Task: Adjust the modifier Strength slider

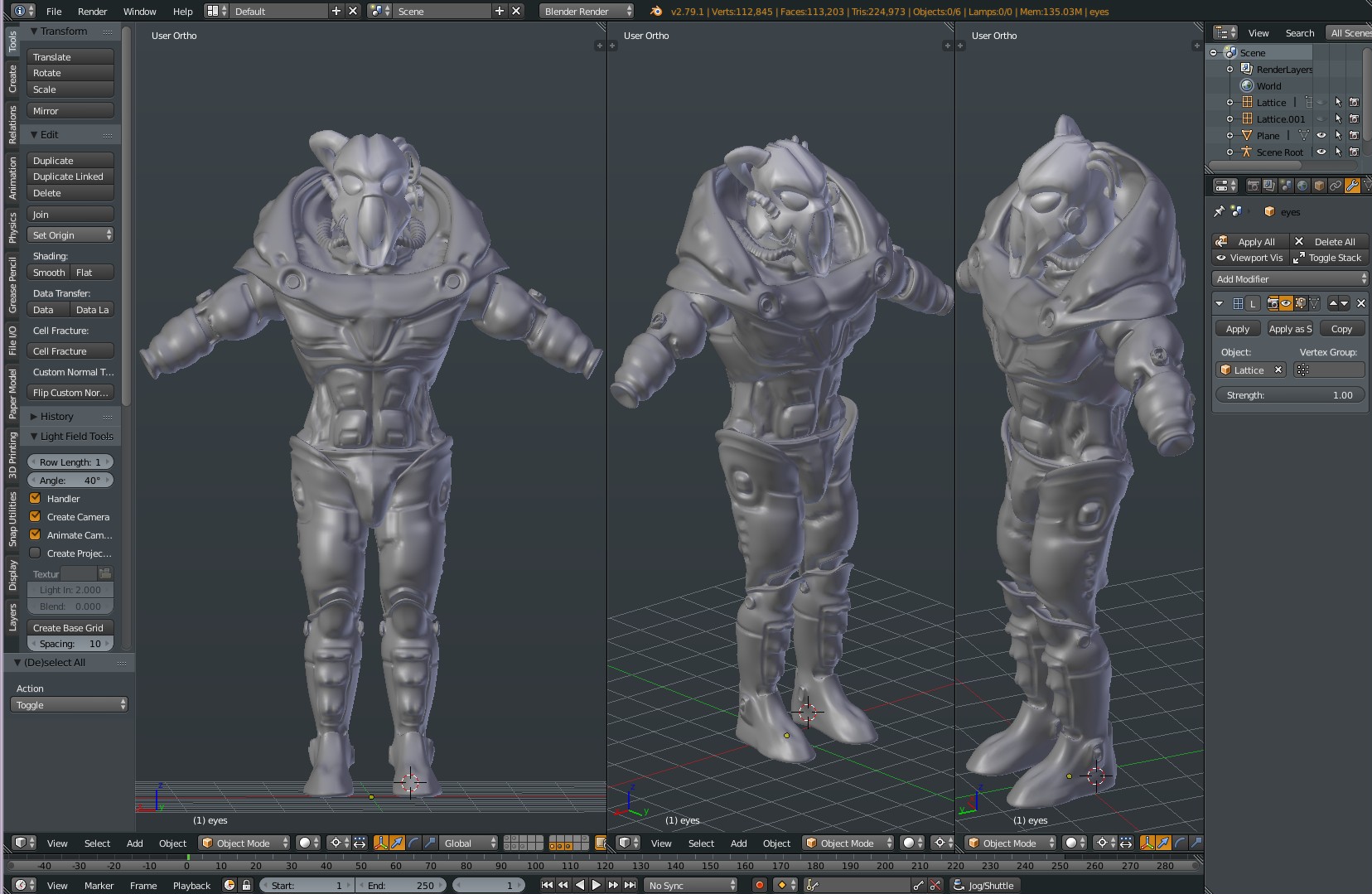Action: tap(1289, 395)
